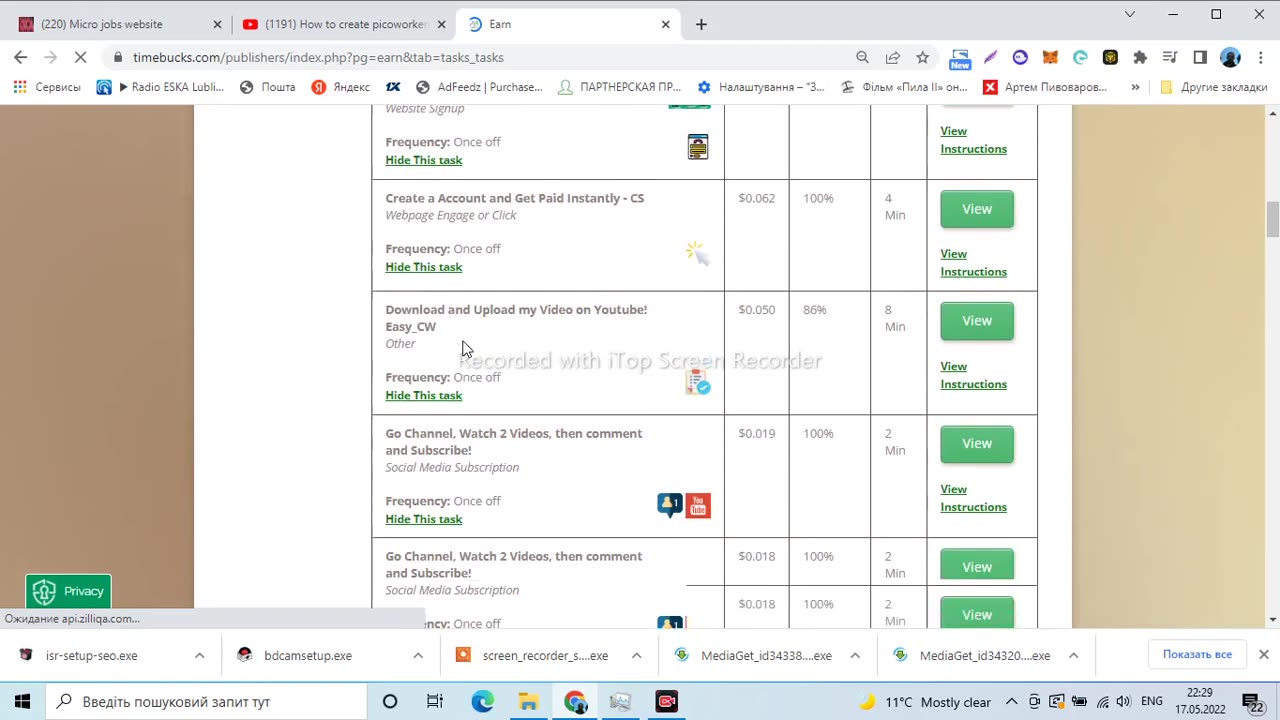Viewport: 1280px width, 720px height.
Task: Open a new browser tab with plus
Action: [x=701, y=24]
